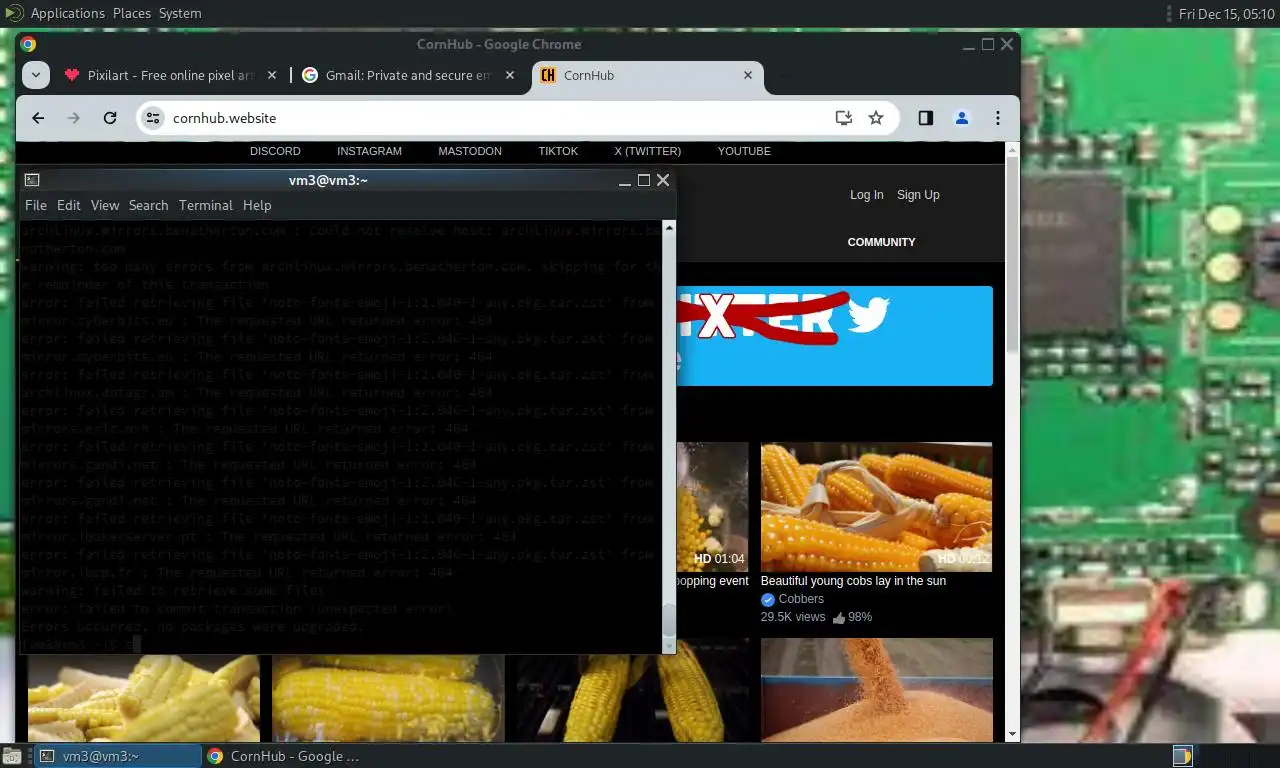Open the Help menu in terminal
The image size is (1280, 768).
(x=257, y=205)
